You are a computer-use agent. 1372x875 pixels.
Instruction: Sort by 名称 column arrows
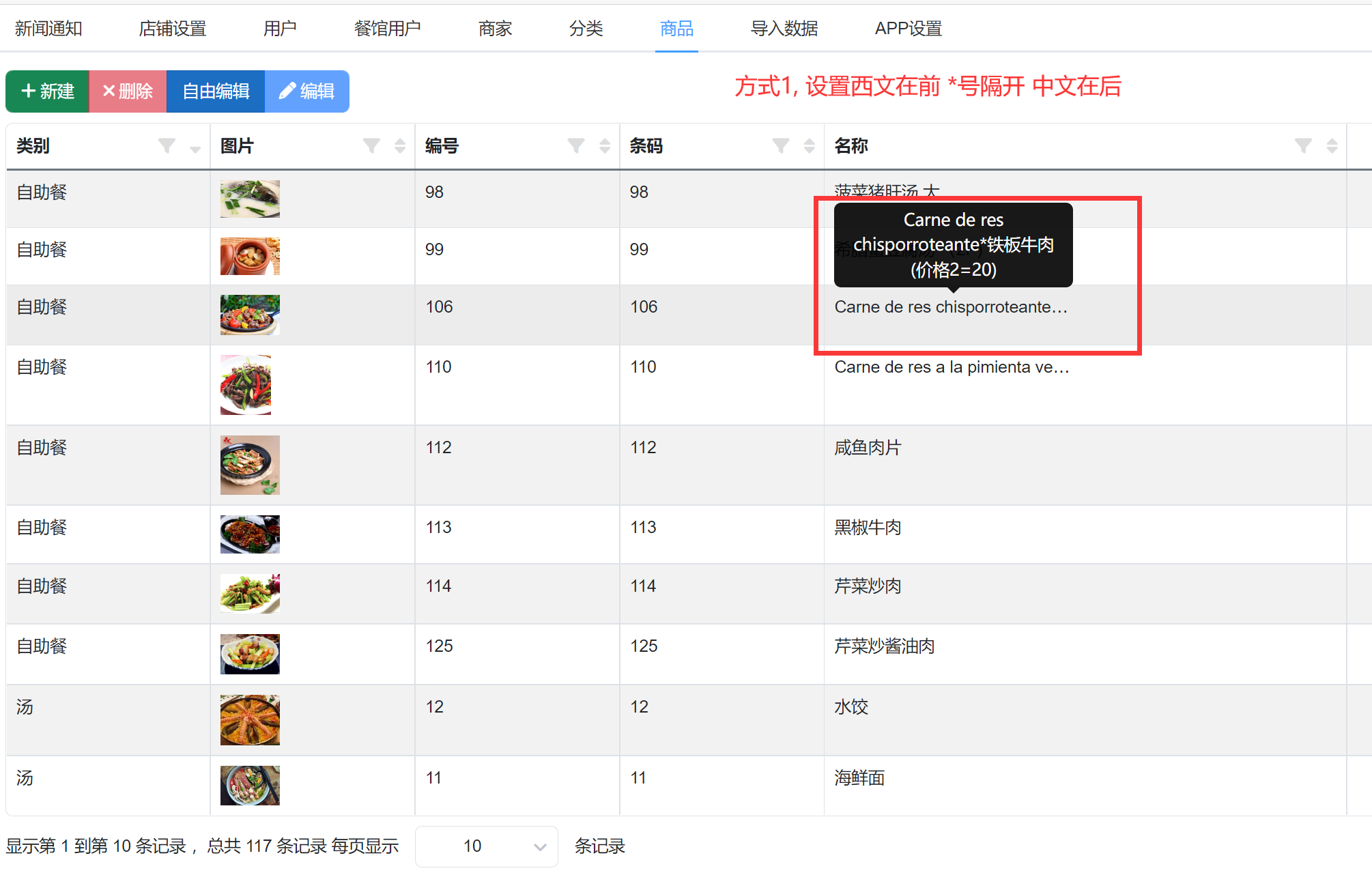[1332, 145]
